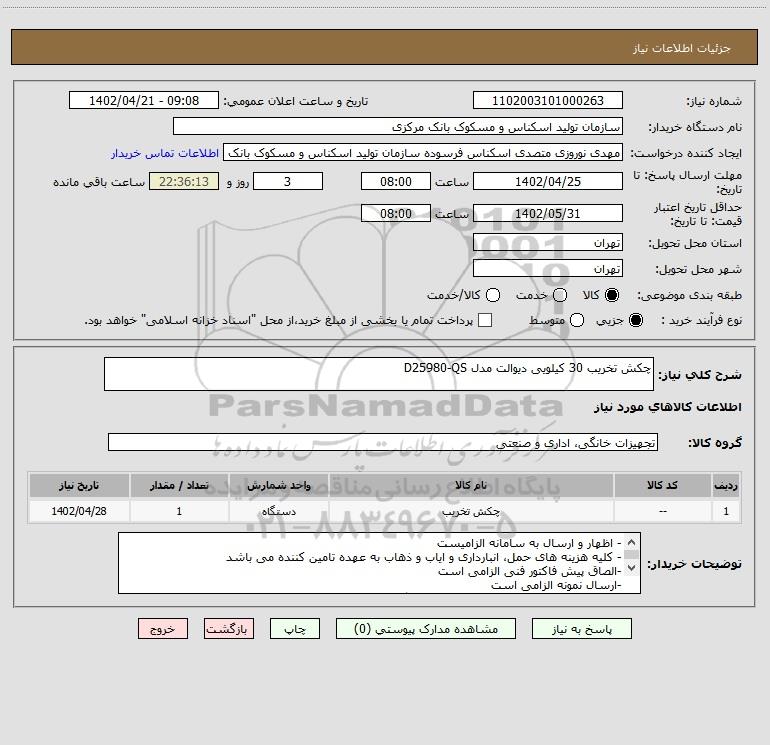
Task: Click the دستگاه unit cell
Action: (278, 511)
